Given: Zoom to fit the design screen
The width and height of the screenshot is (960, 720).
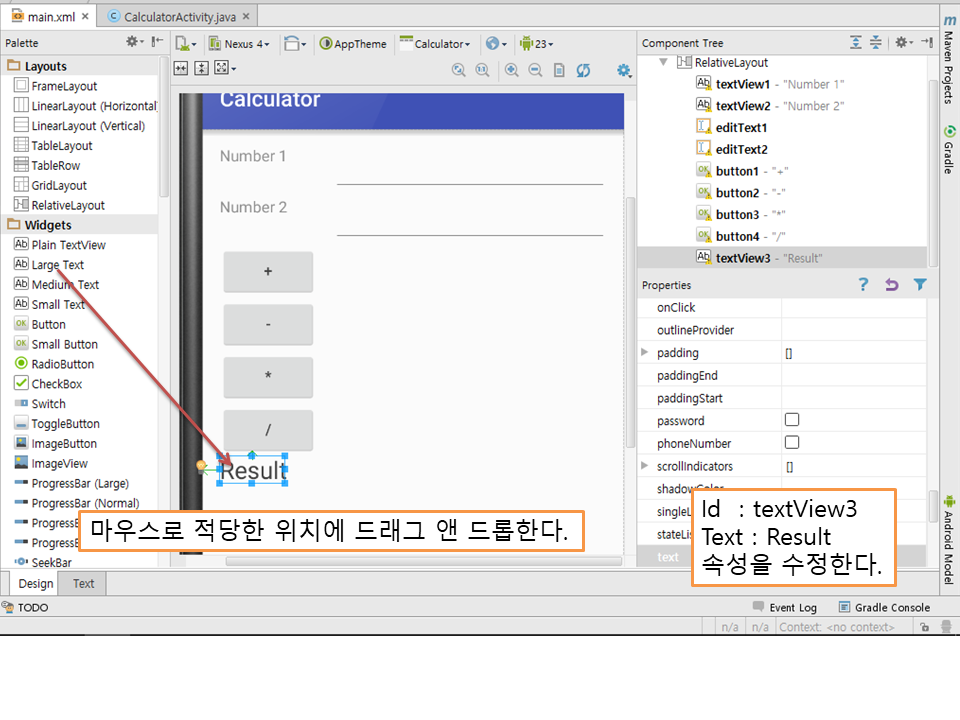Looking at the screenshot, I should [459, 69].
